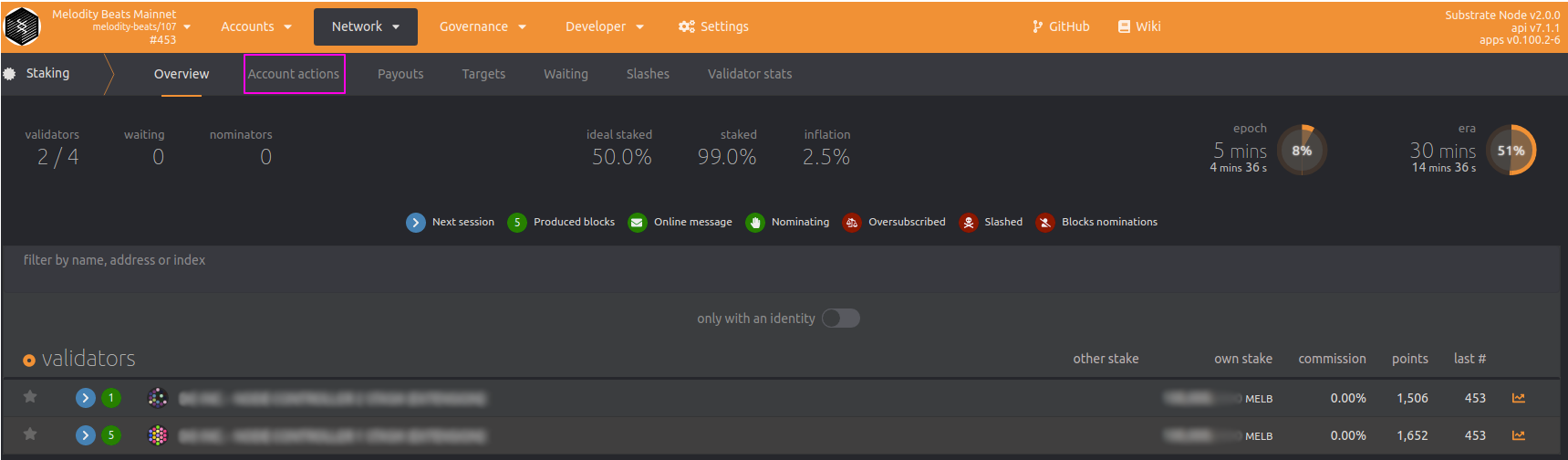1568x460 pixels.
Task: Click the green badge showing 5 produced blocks in the second validator row
Action: (x=111, y=435)
